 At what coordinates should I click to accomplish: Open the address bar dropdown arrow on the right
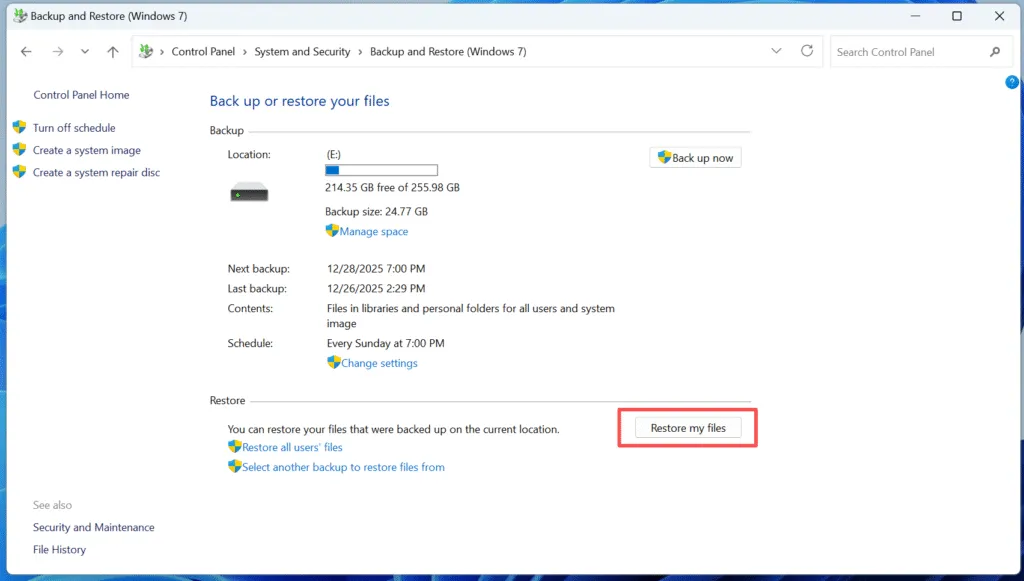(x=776, y=51)
